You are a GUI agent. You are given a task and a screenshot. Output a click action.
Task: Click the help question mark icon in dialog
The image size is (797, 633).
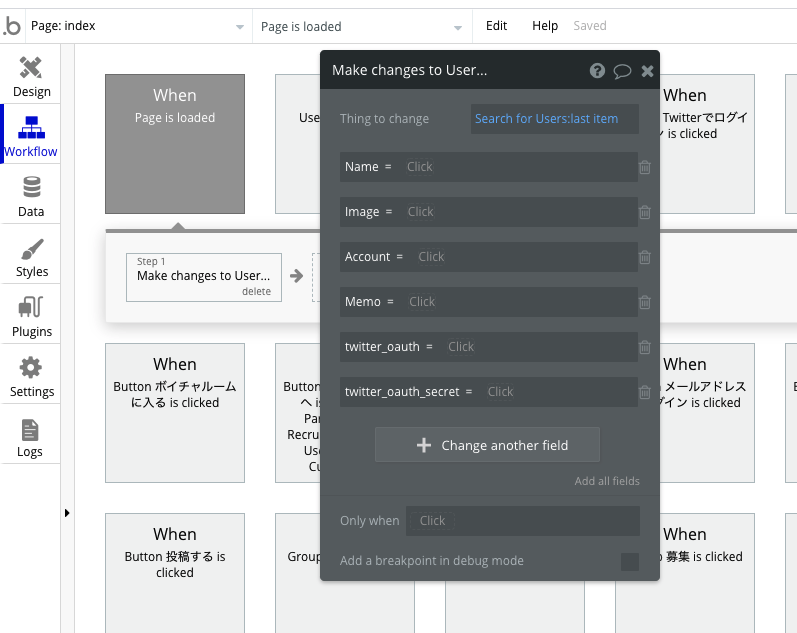(x=597, y=70)
